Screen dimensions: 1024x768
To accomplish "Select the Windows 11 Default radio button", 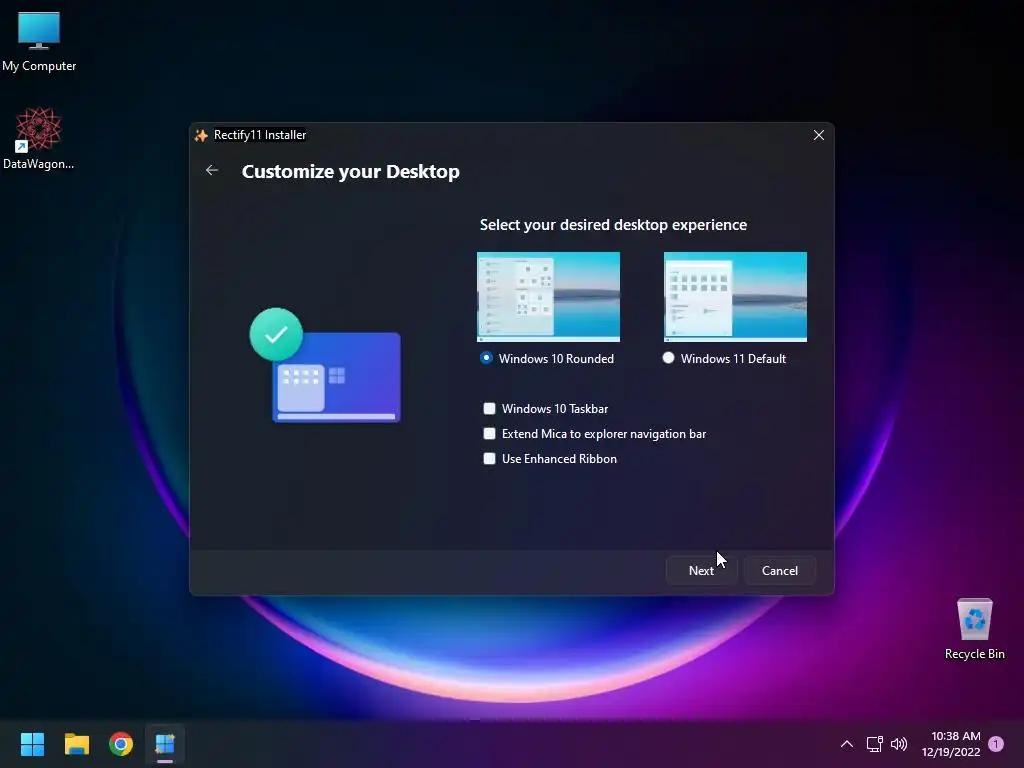I will point(668,358).
